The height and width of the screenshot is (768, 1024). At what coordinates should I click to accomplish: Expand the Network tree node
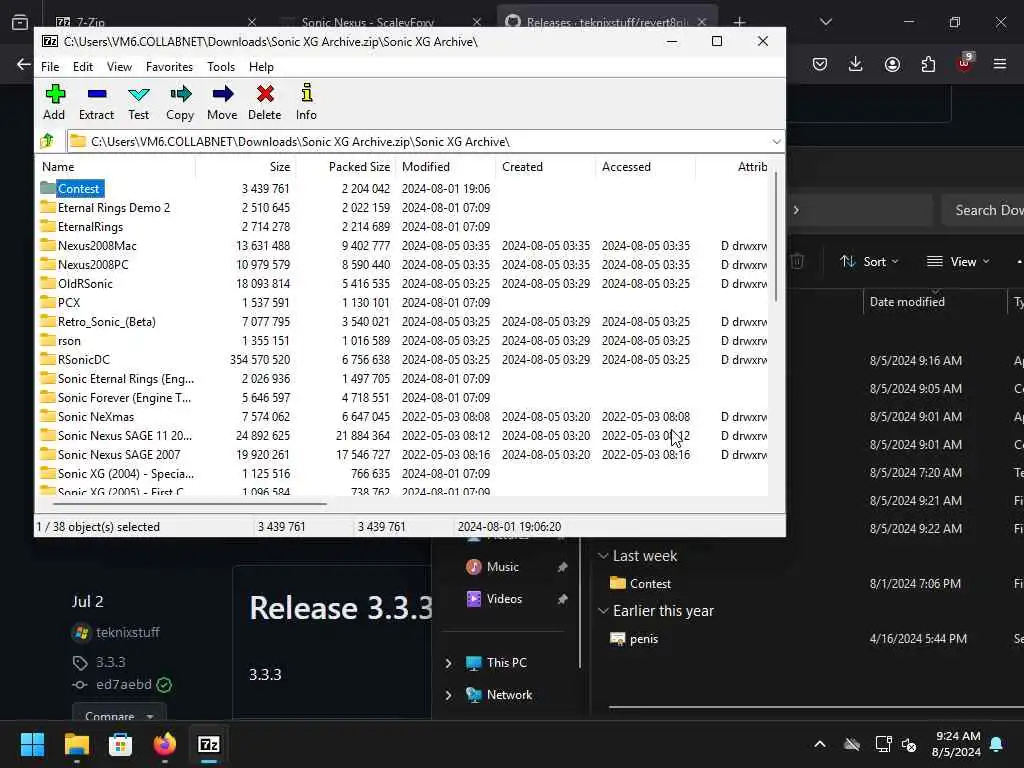(449, 695)
